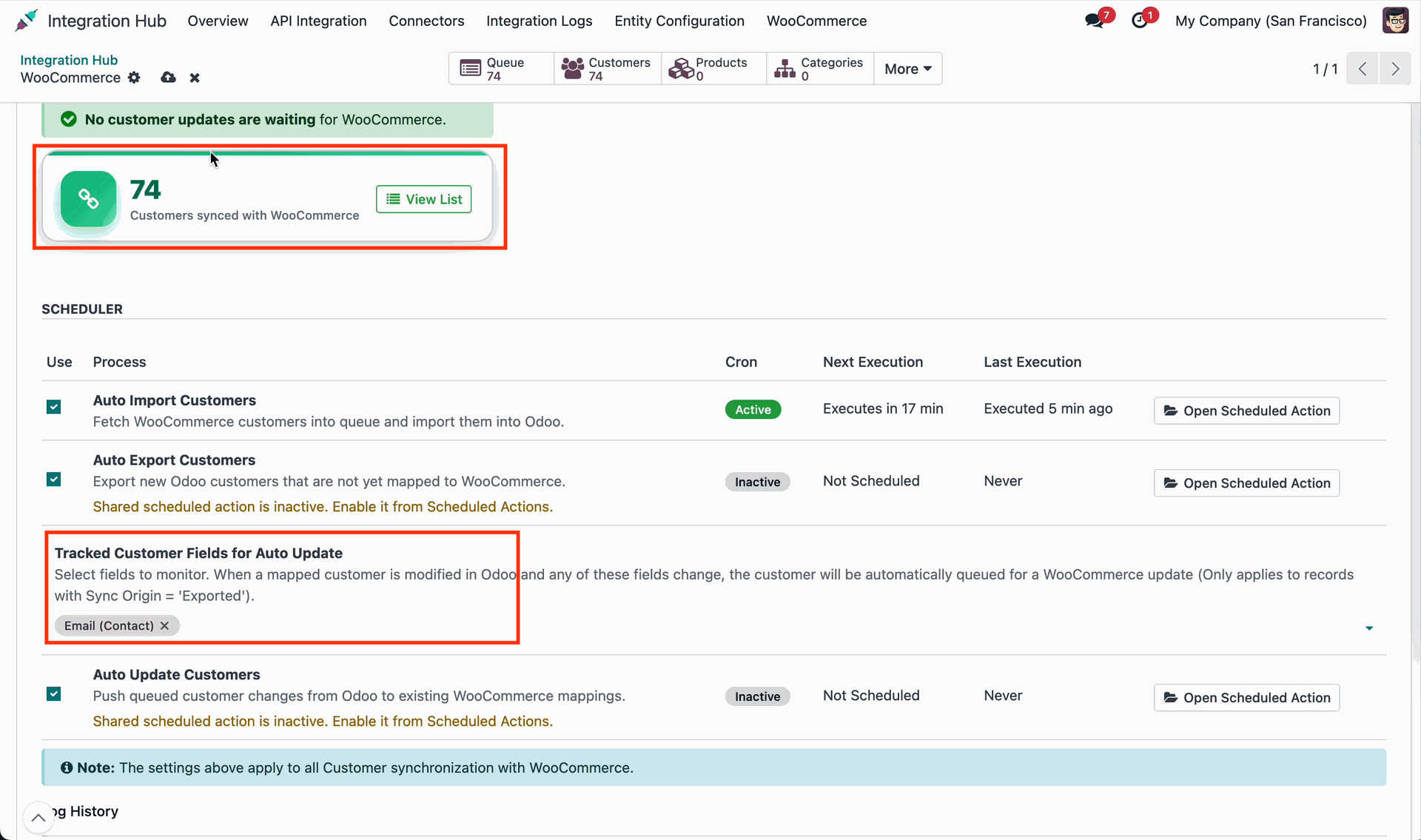
Task: Click the 'SCHEDULER' section heading
Action: pyautogui.click(x=82, y=309)
